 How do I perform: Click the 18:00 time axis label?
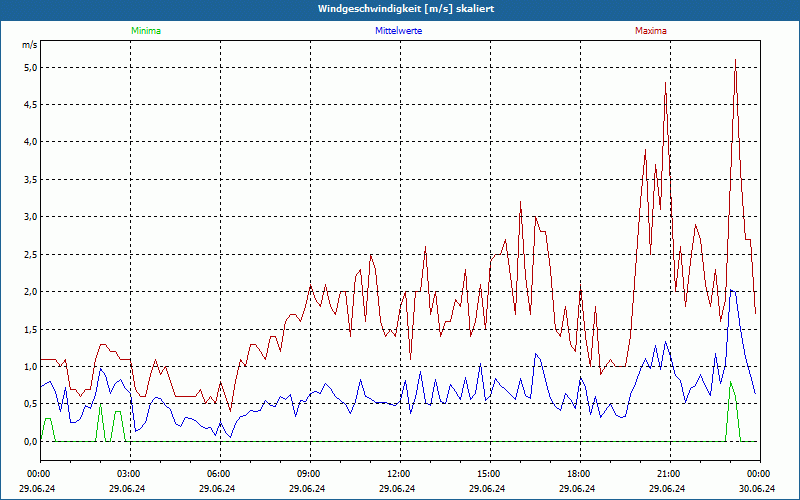[x=578, y=473]
